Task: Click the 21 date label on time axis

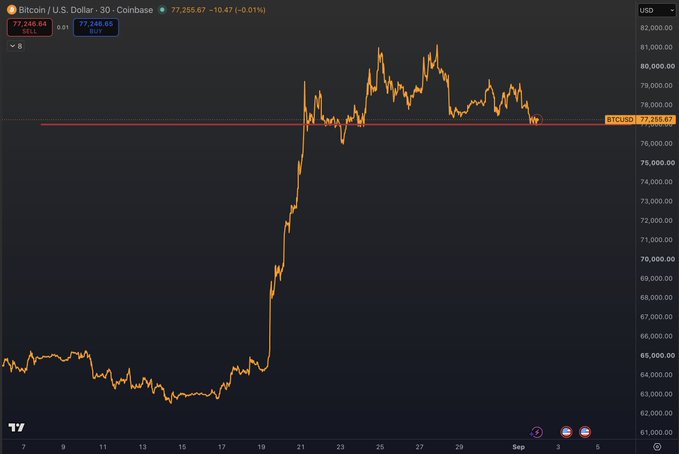Action: coord(301,447)
